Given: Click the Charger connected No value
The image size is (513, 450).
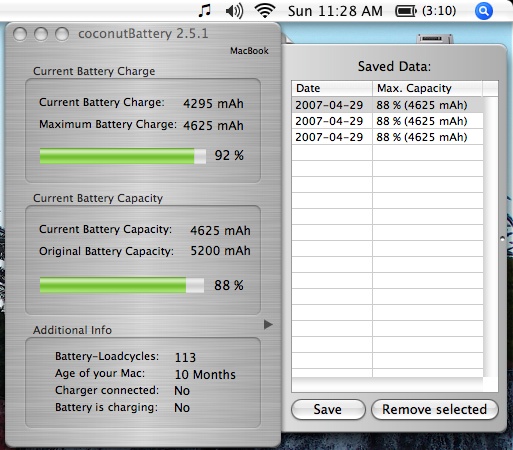Looking at the screenshot, I should (182, 391).
